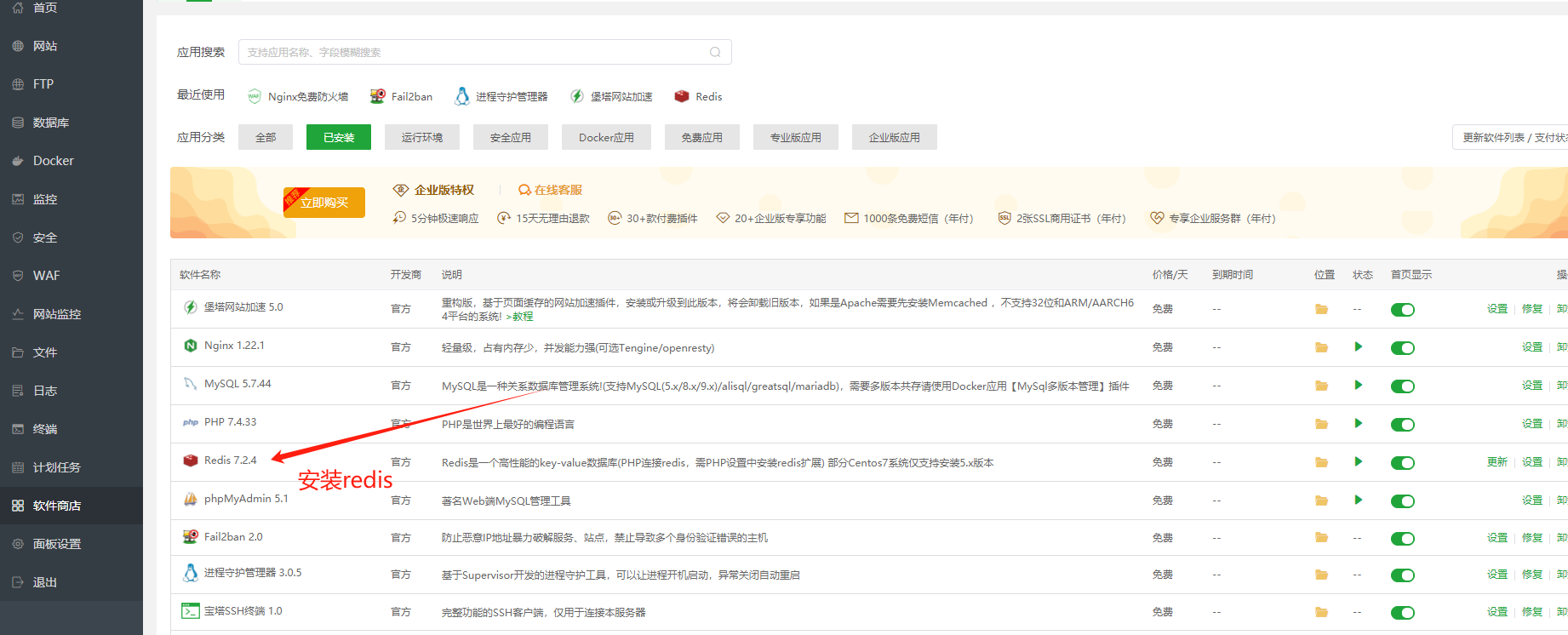Select the 专业版应用 category tab
The image size is (1568, 635).
click(796, 137)
